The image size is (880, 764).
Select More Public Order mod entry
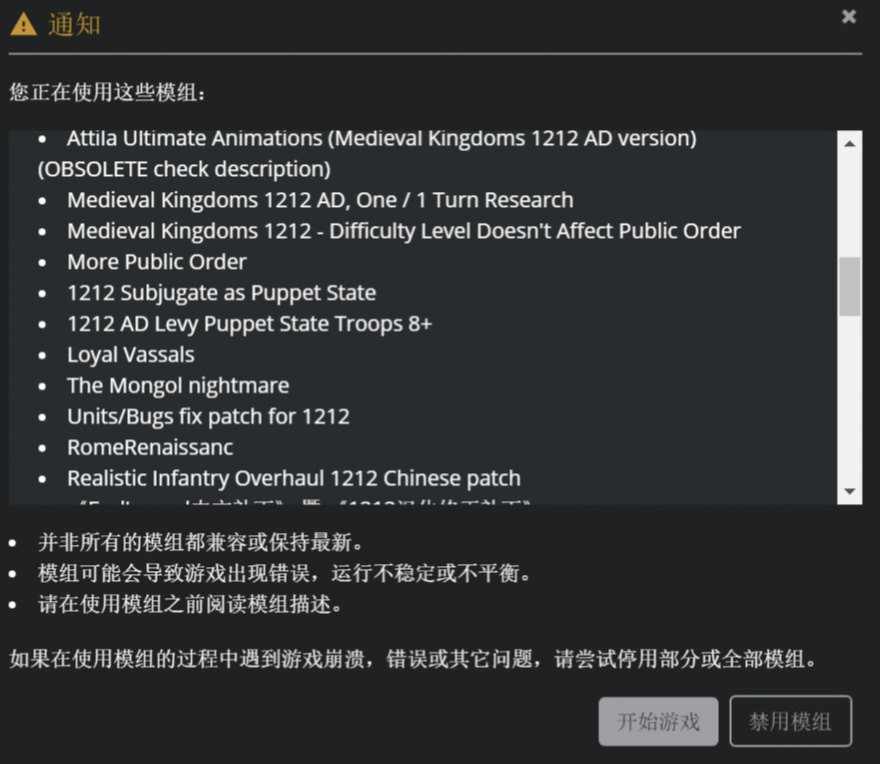click(x=157, y=262)
